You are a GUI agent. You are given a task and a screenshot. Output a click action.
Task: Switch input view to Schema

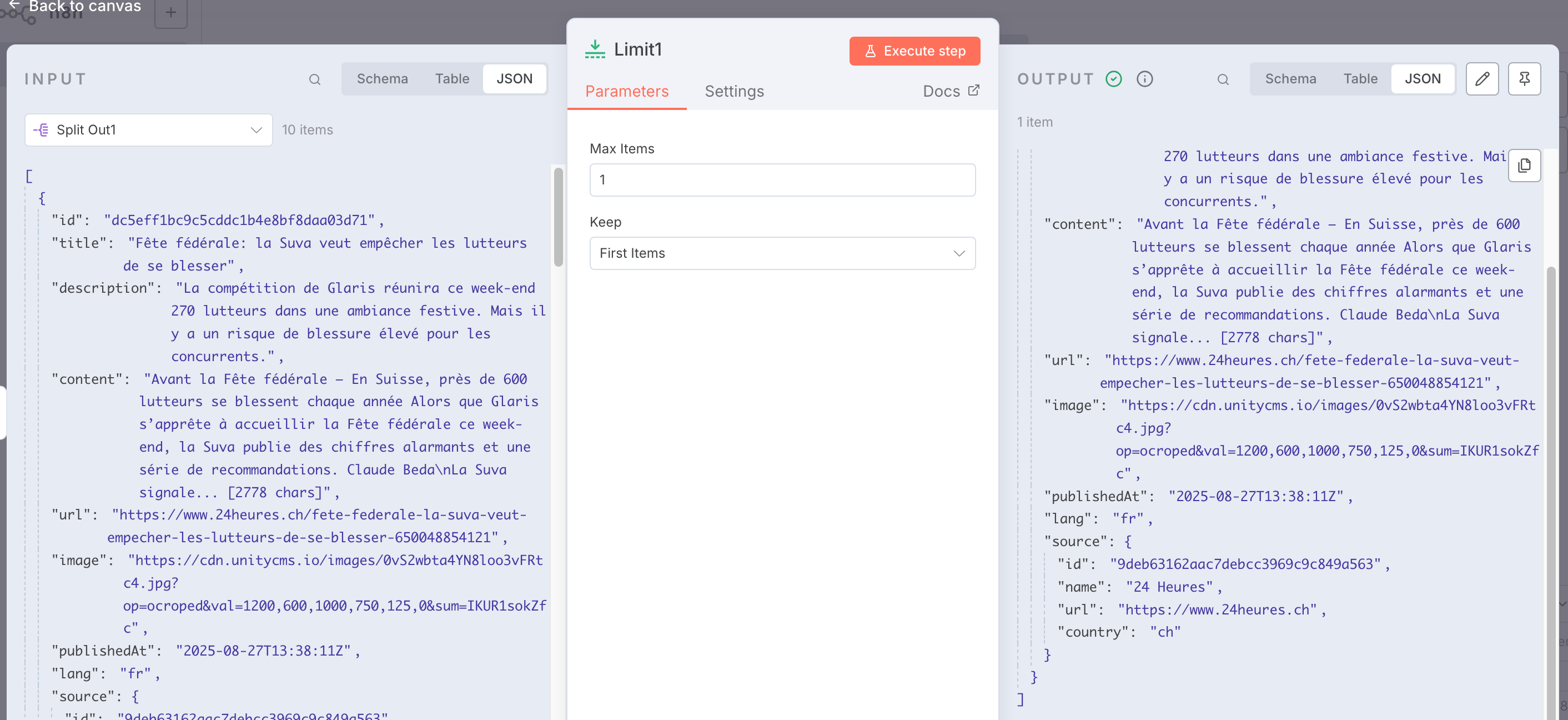click(x=381, y=78)
